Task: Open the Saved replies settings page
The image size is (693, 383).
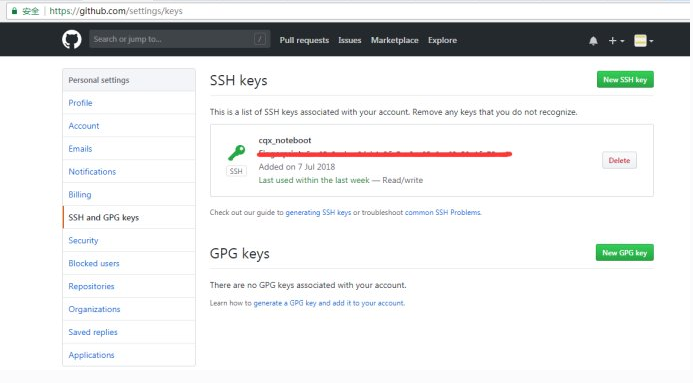Action: (129, 333)
